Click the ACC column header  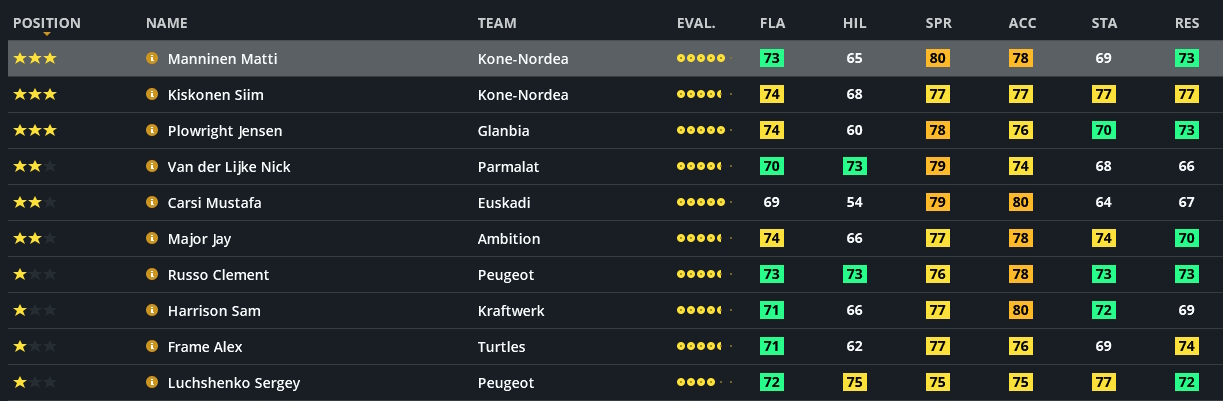click(x=1022, y=23)
